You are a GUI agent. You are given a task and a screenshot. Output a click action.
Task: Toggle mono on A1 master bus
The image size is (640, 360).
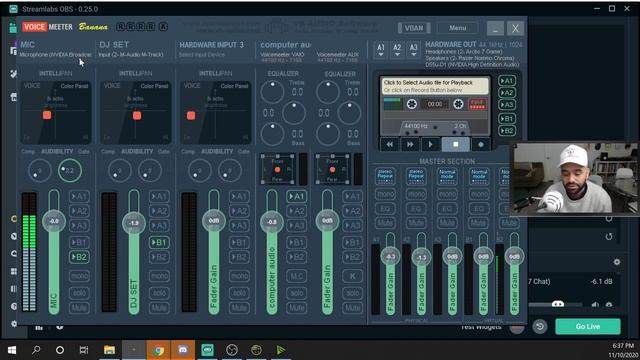tap(385, 194)
